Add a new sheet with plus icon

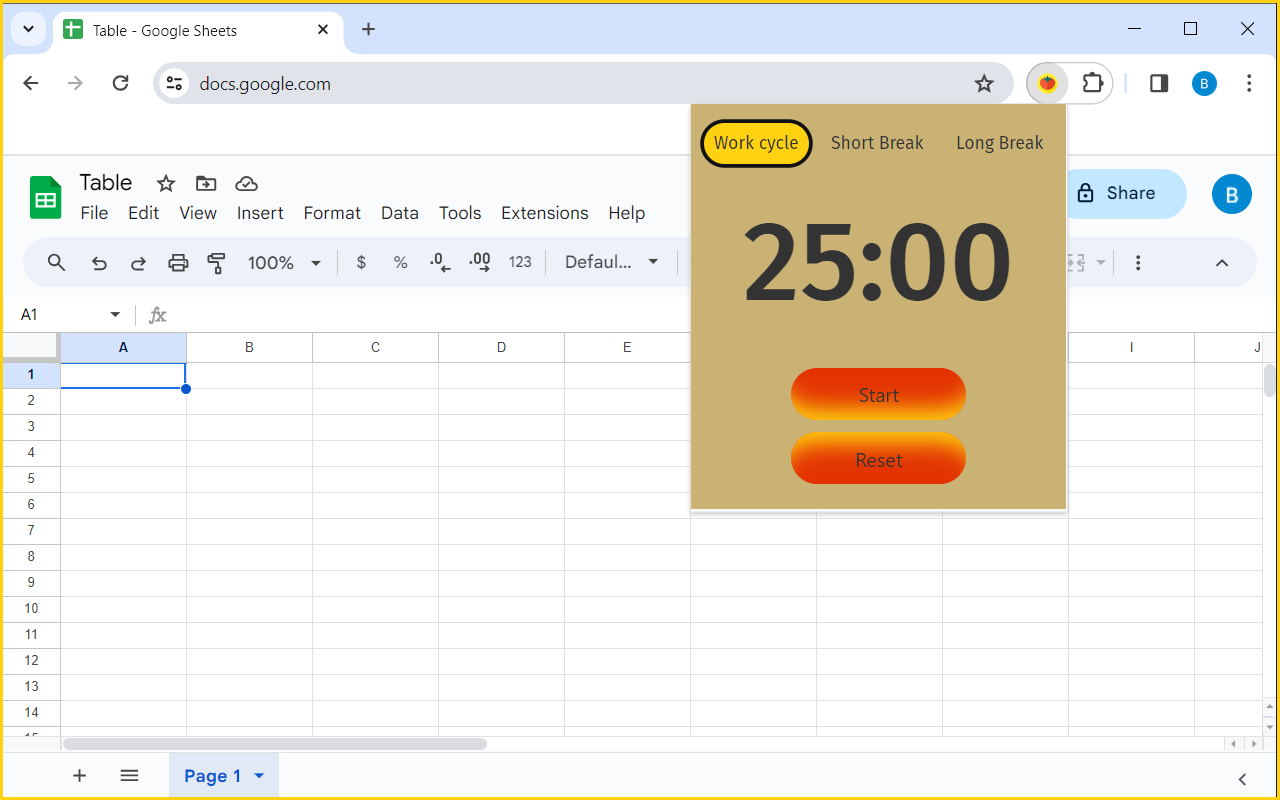(x=80, y=776)
